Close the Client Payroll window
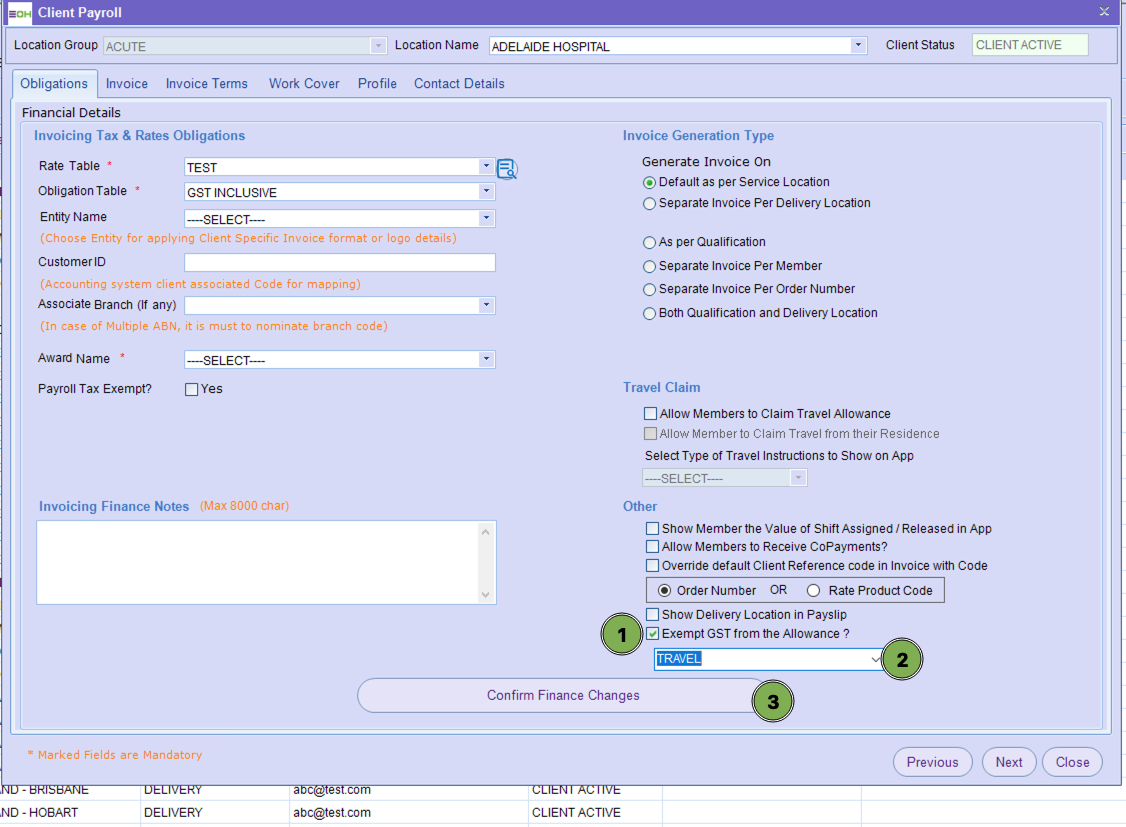 click(x=1104, y=12)
